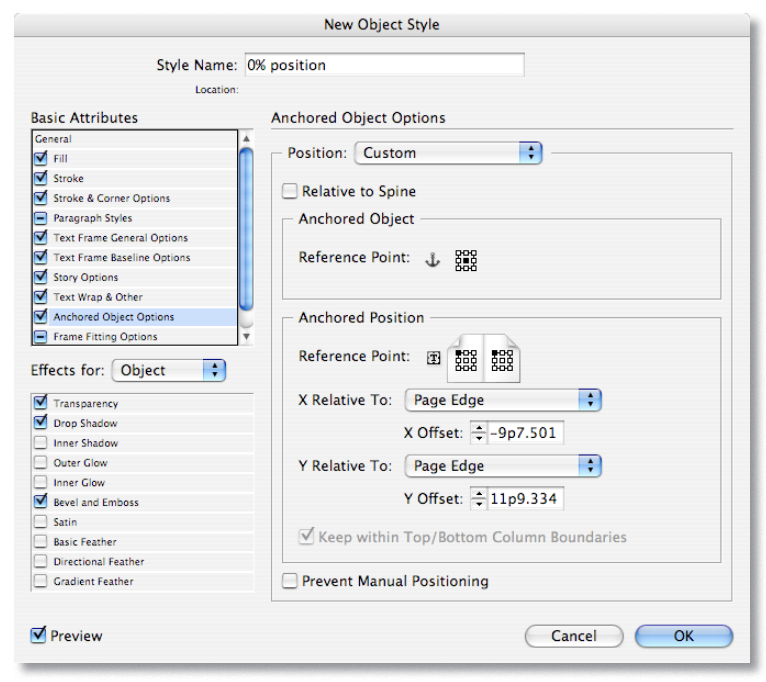This screenshot has height=682, width=766.
Task: Disable the Drop Shadow effect checkbox
Action: 40,423
